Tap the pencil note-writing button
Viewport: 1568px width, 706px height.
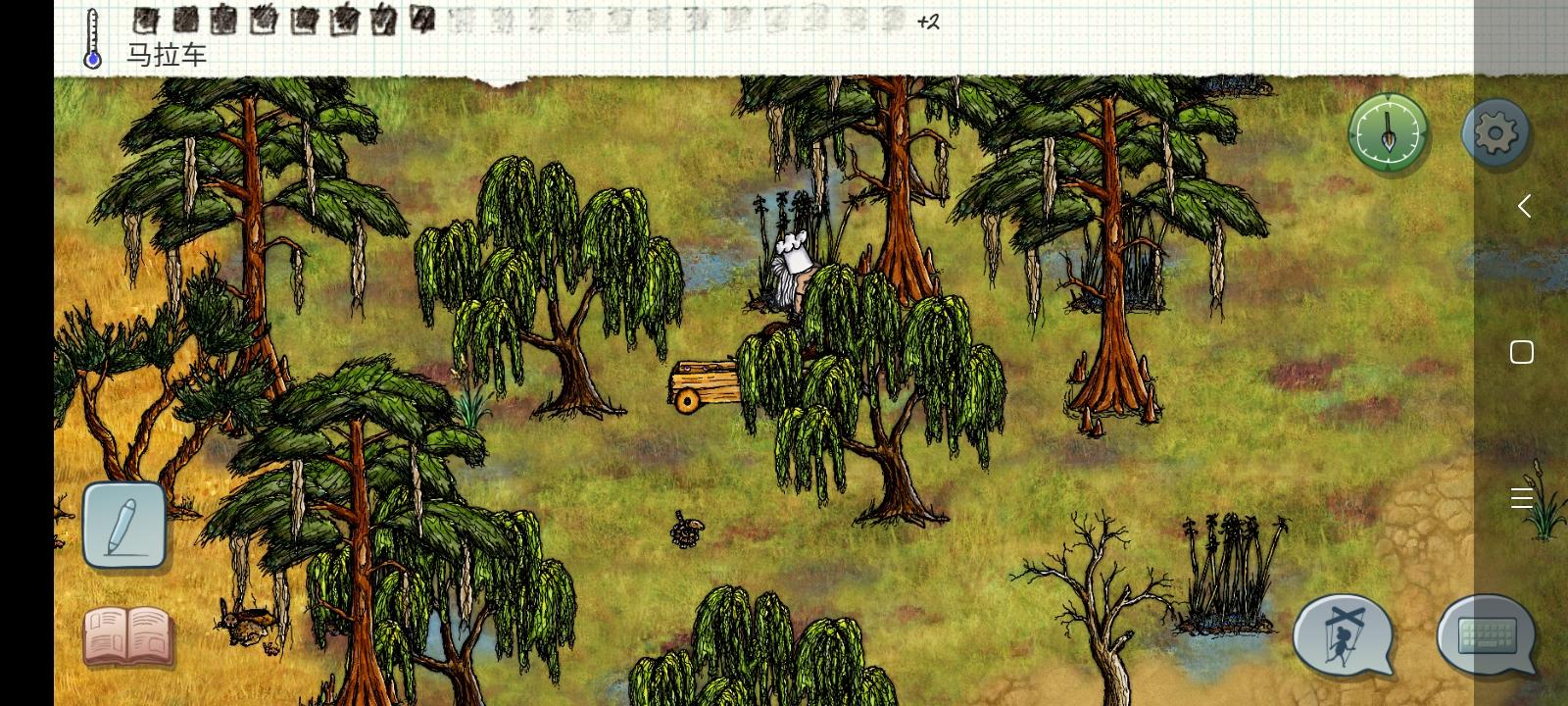(123, 526)
